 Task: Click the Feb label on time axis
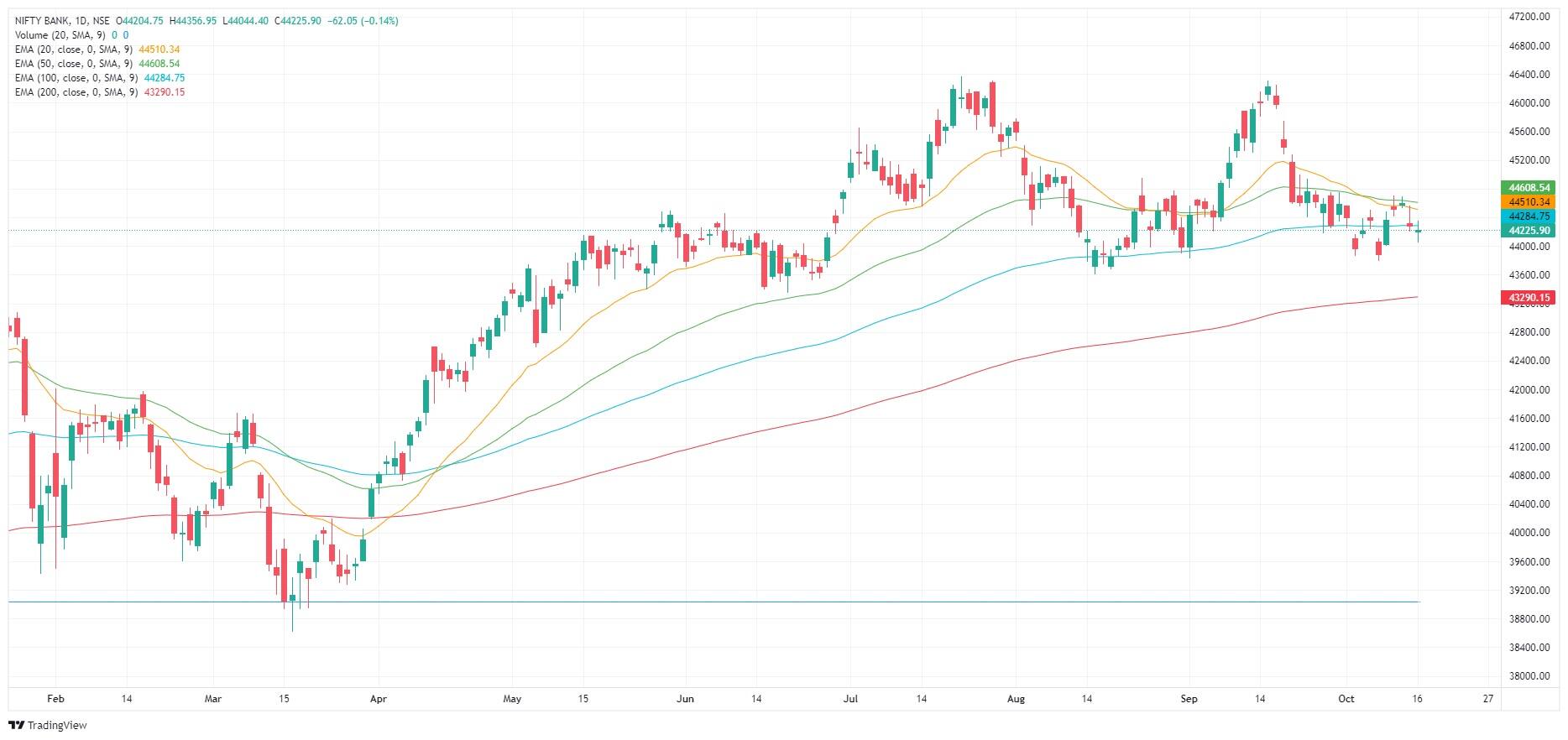(x=55, y=699)
